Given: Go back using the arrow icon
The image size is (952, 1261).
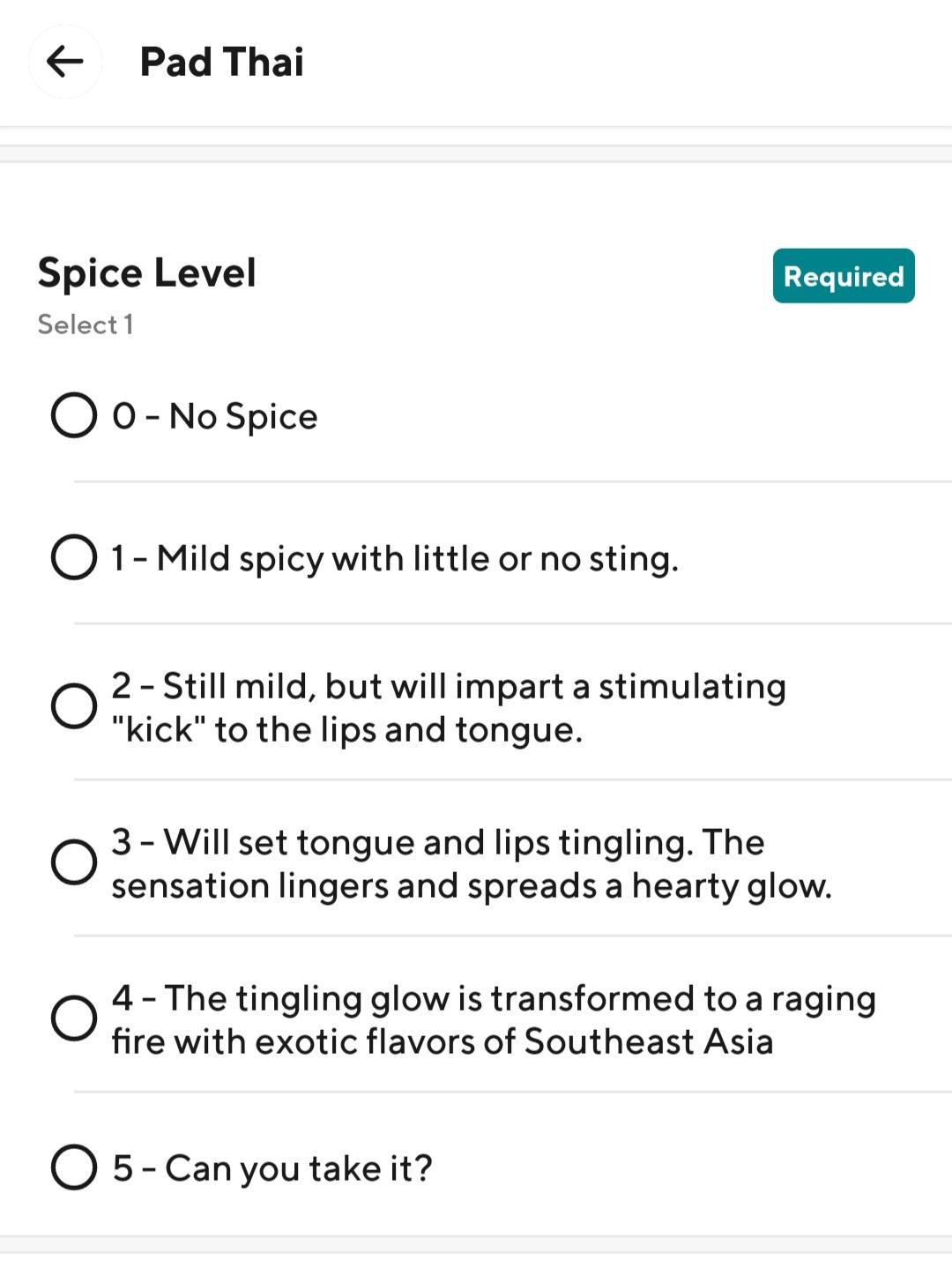Looking at the screenshot, I should (x=64, y=62).
